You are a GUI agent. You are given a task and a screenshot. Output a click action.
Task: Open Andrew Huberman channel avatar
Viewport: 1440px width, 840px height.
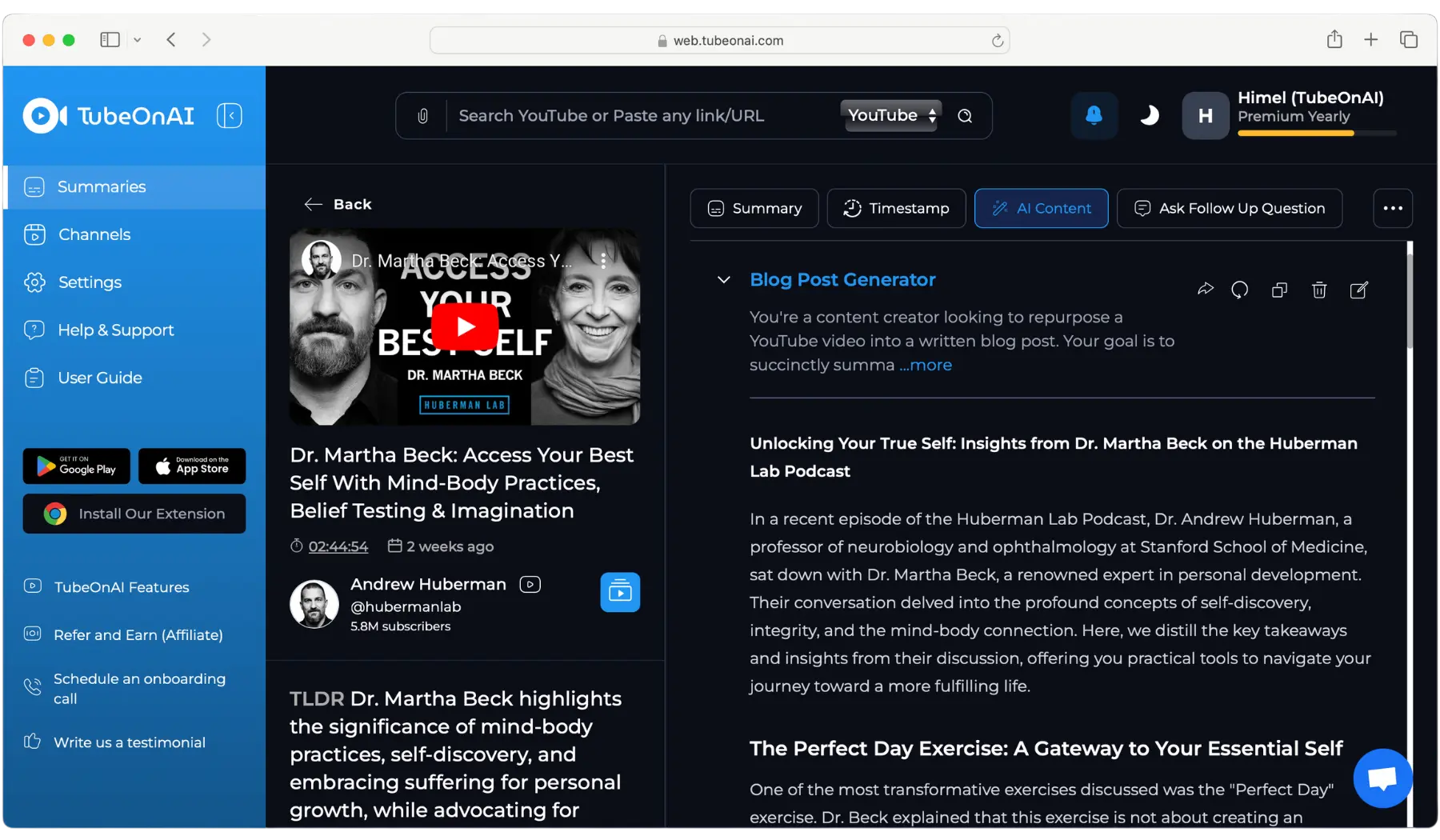(x=314, y=604)
